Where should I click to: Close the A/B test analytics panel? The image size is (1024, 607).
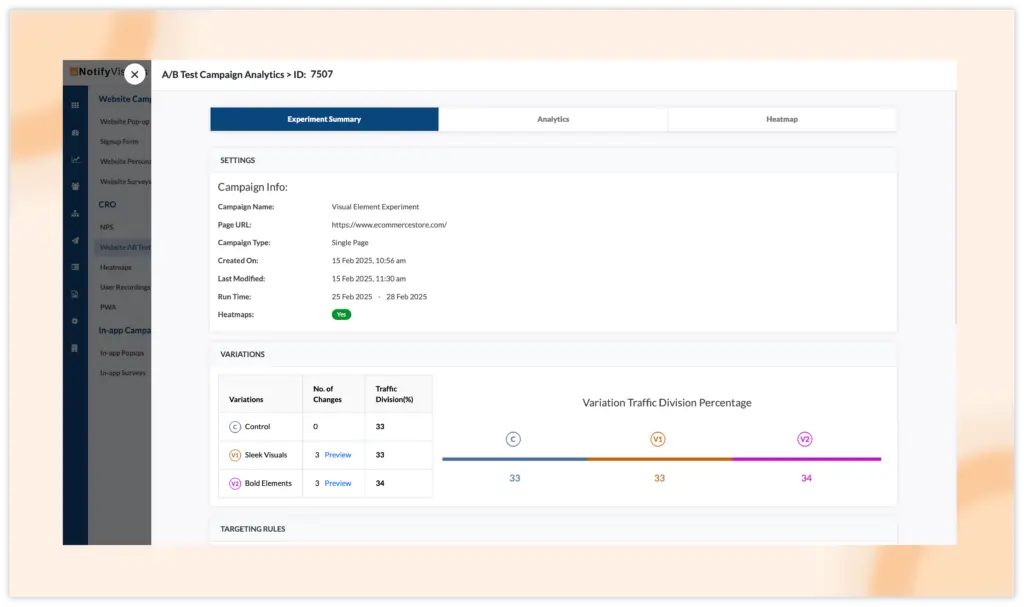click(x=135, y=74)
